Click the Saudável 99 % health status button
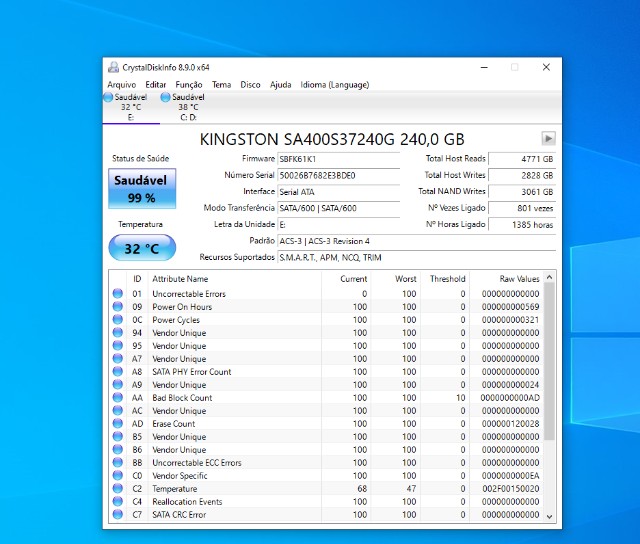Screen dimensions: 640x544 [x=142, y=189]
